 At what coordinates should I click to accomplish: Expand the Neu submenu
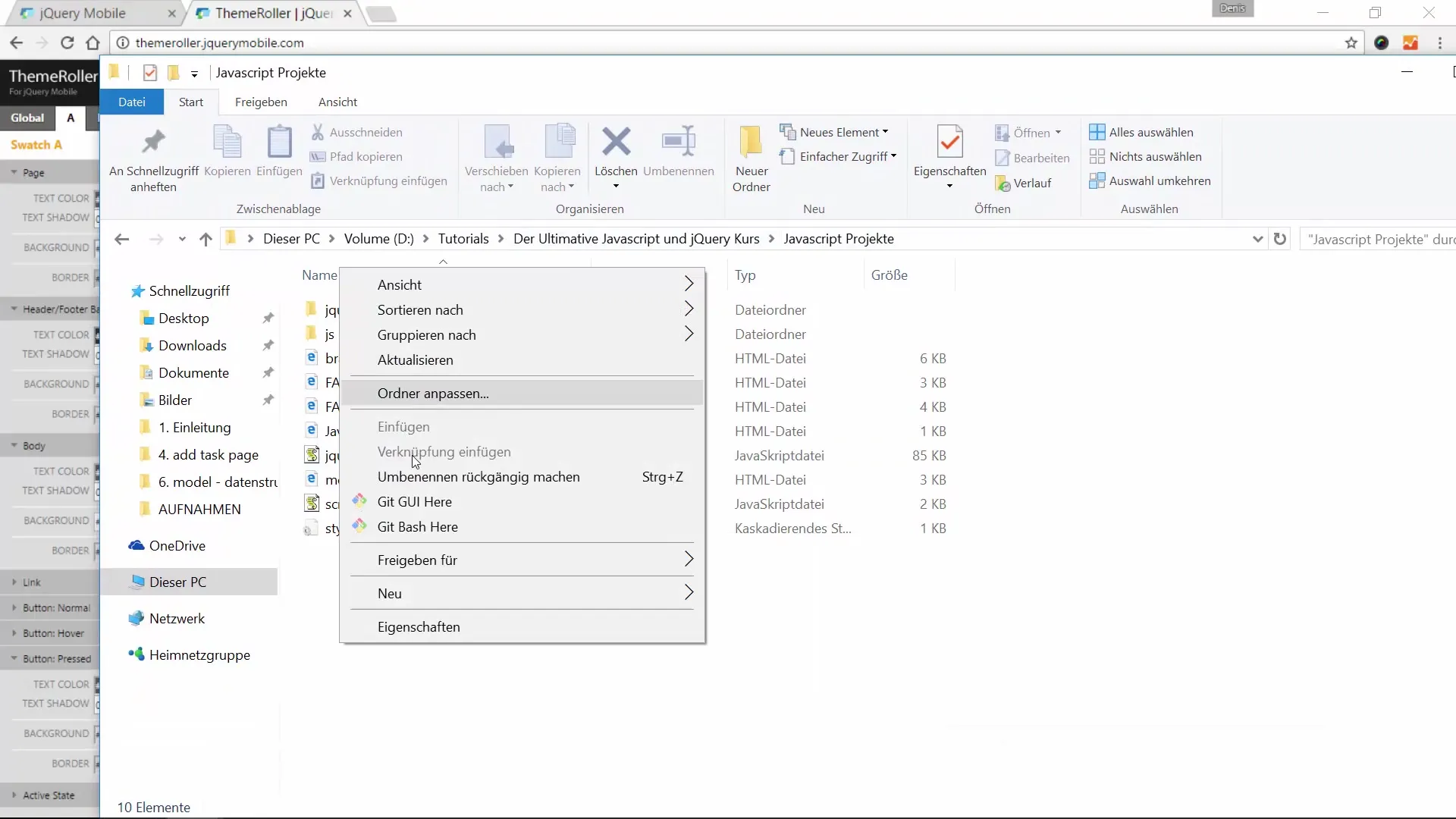(x=689, y=593)
